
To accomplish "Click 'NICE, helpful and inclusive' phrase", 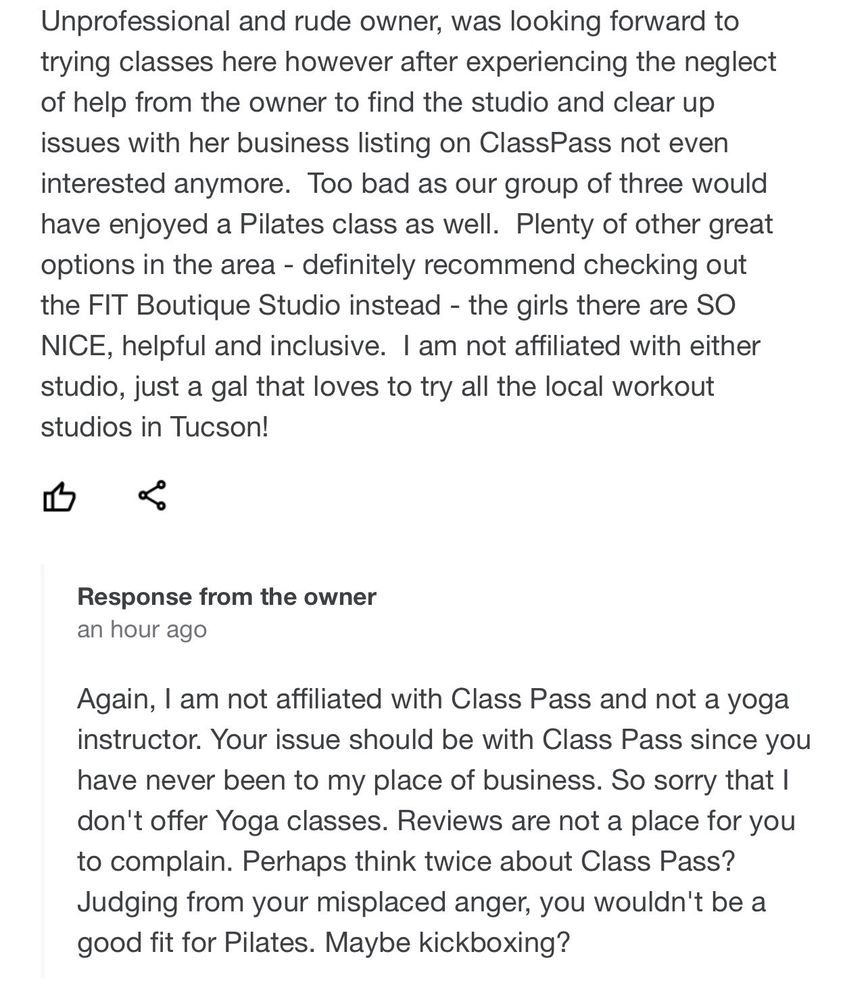I will 212,346.
